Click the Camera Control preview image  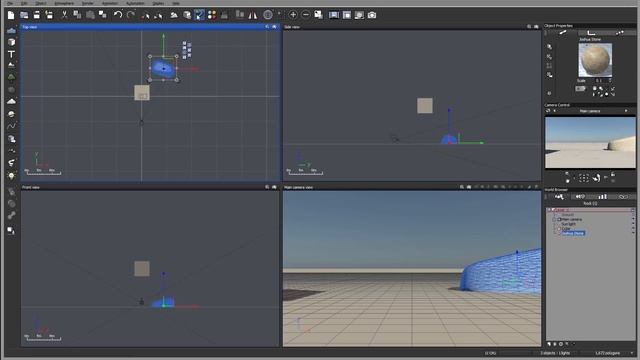[590, 142]
